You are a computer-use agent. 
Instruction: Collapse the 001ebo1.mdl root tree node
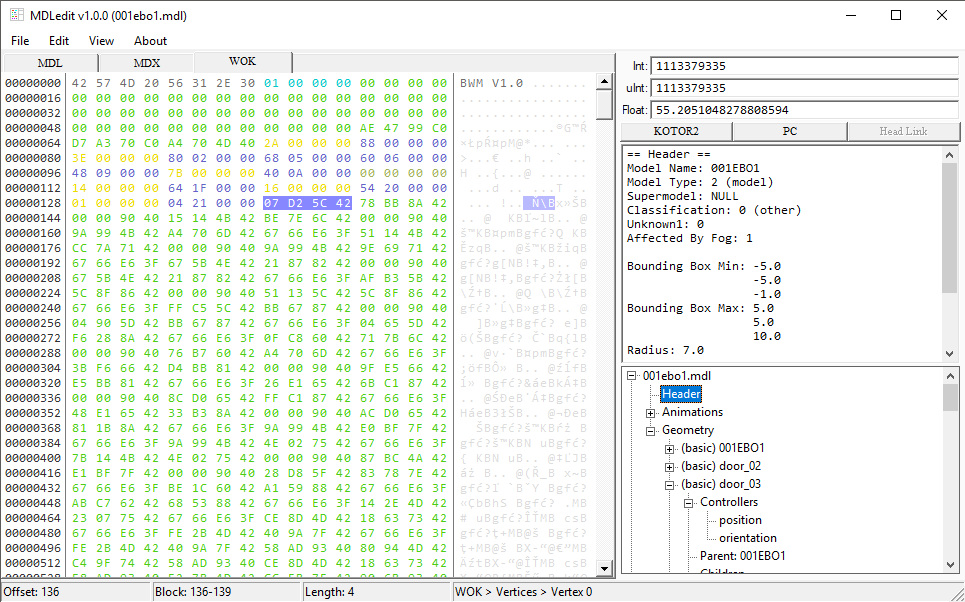coord(632,376)
